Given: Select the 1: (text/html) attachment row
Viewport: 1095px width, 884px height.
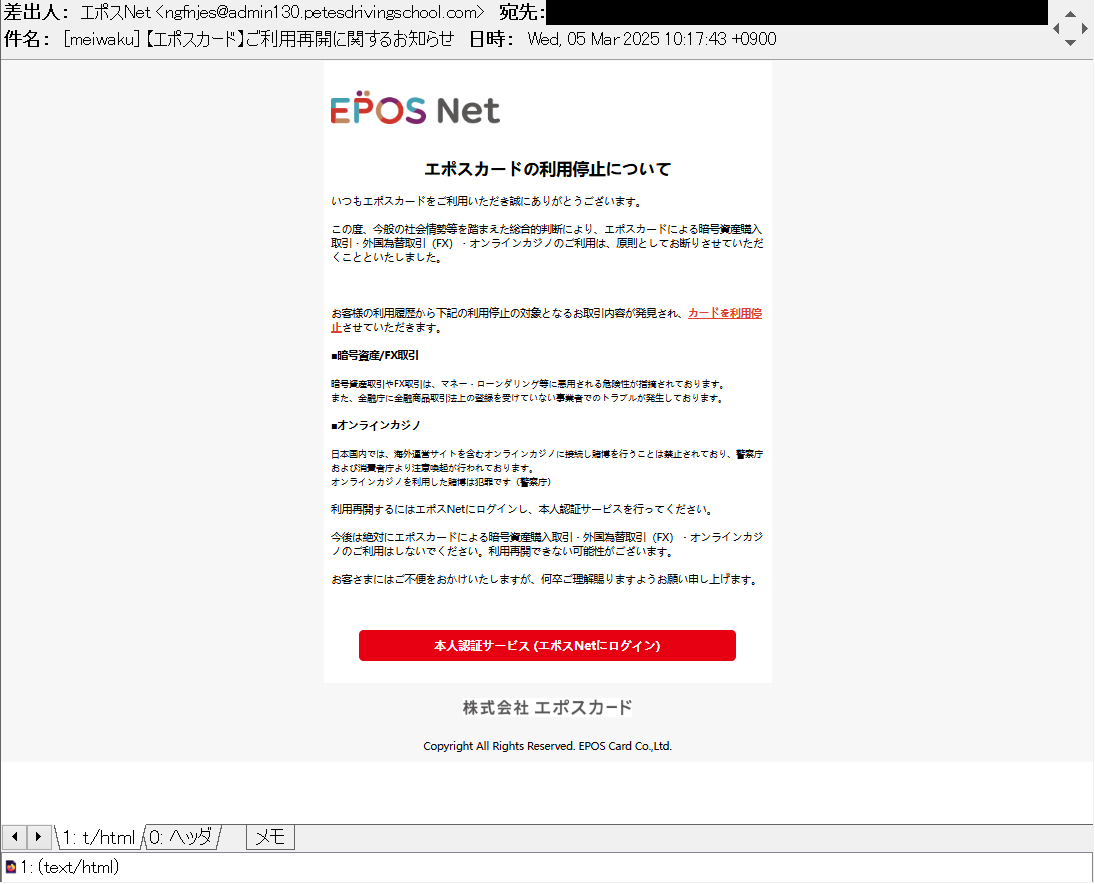Looking at the screenshot, I should pyautogui.click(x=547, y=867).
